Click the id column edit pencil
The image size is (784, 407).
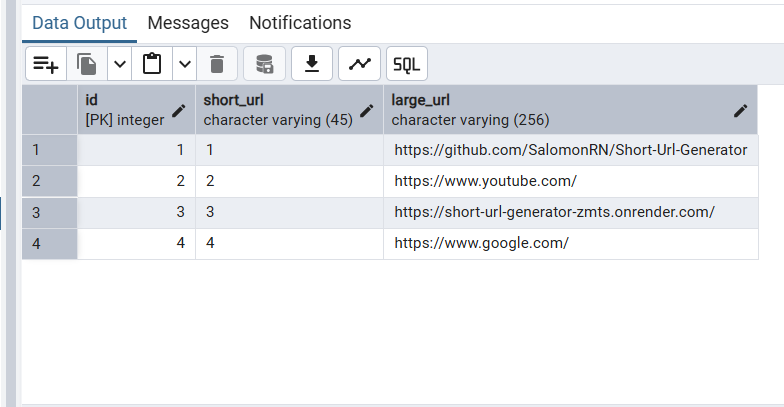tap(179, 111)
